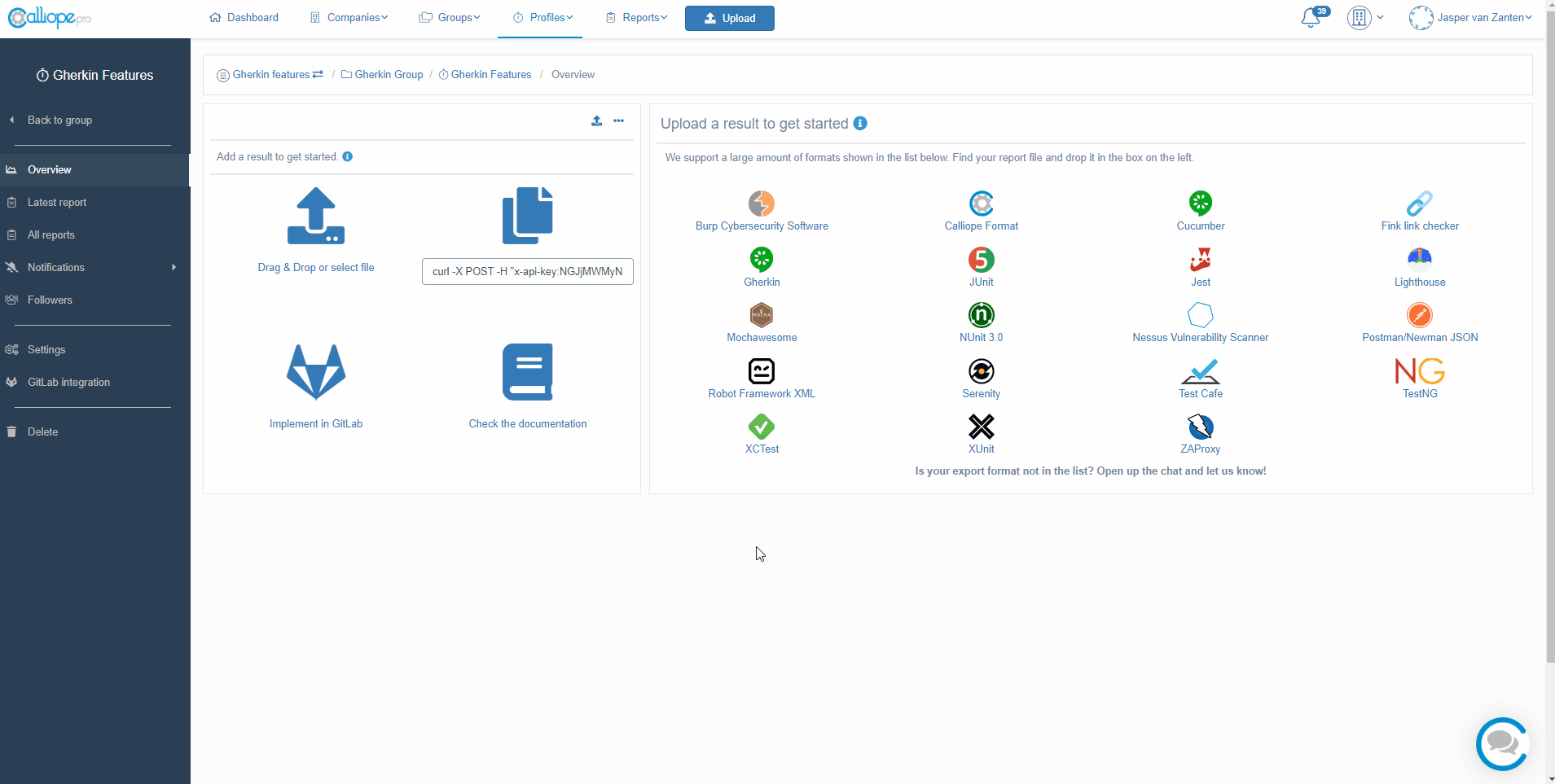Expand the Companies dropdown menu
Viewport: 1555px width, 784px height.
click(x=349, y=17)
